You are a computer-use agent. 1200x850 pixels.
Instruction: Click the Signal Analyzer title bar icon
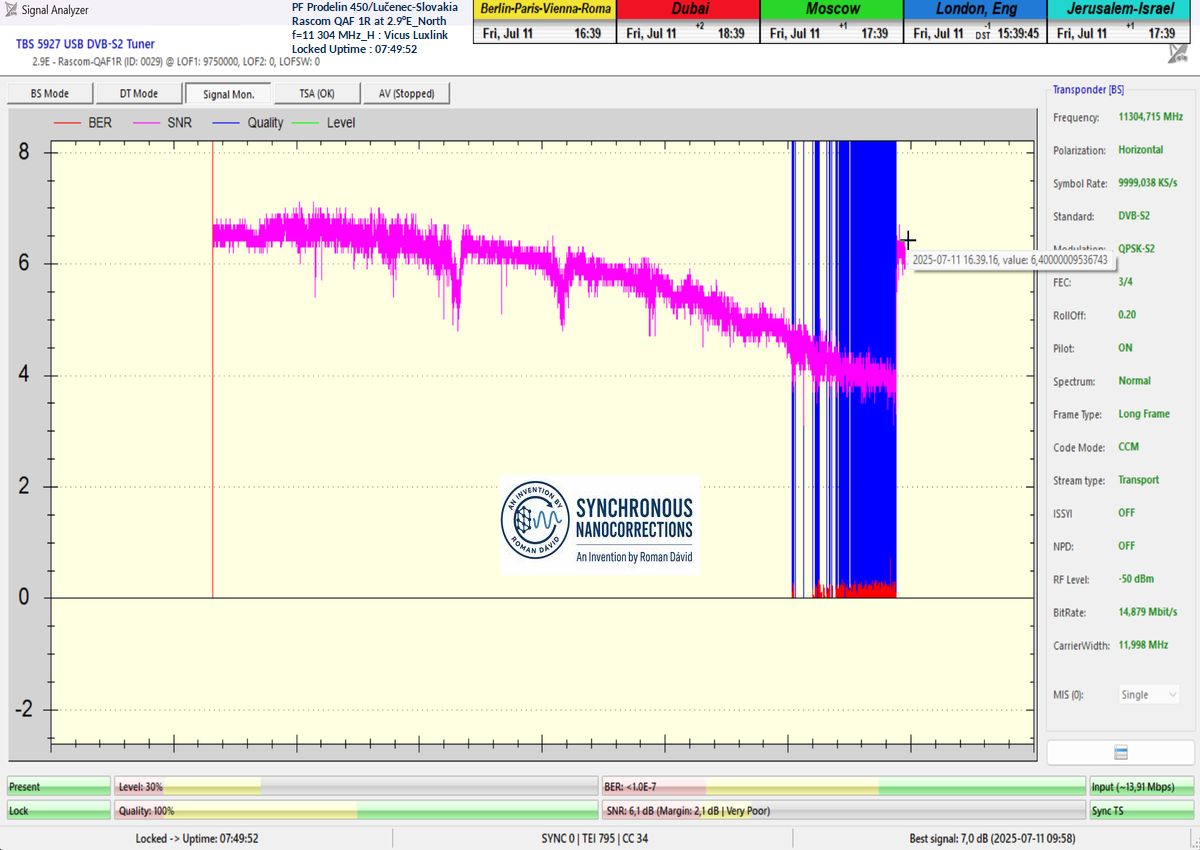tap(11, 10)
